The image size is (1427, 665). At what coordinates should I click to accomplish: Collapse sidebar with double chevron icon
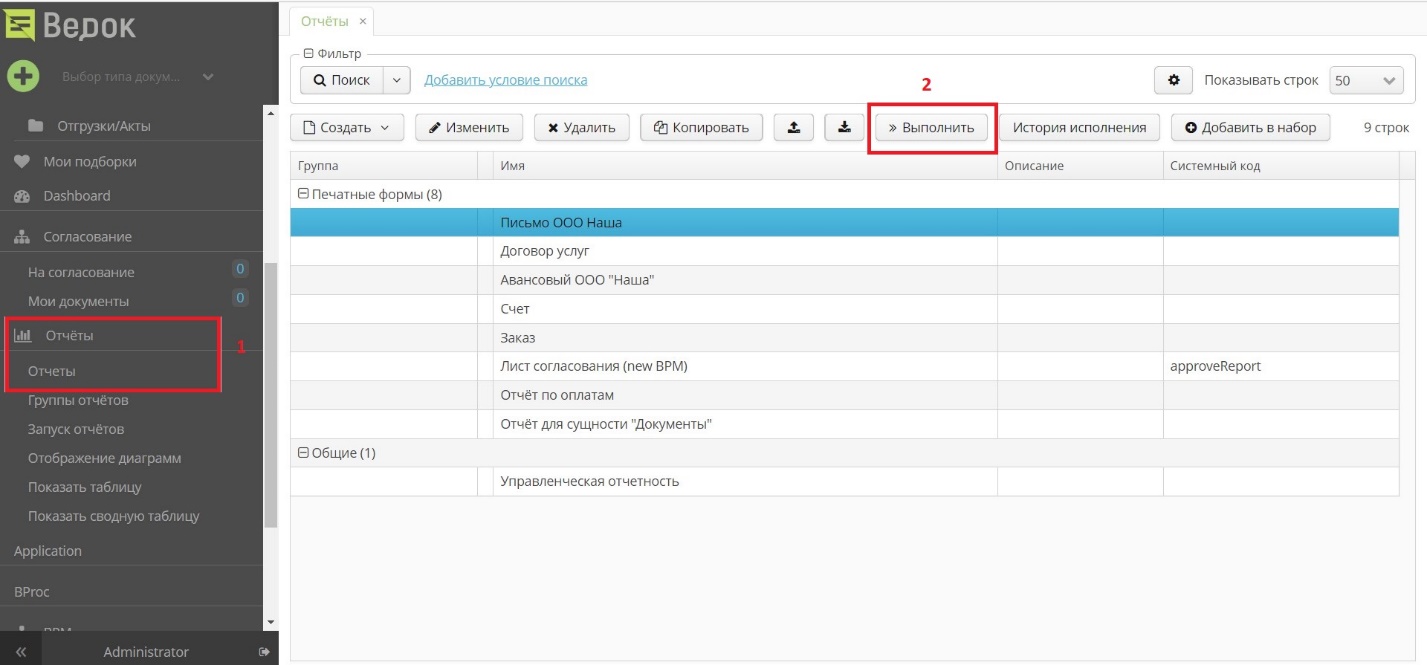[21, 652]
